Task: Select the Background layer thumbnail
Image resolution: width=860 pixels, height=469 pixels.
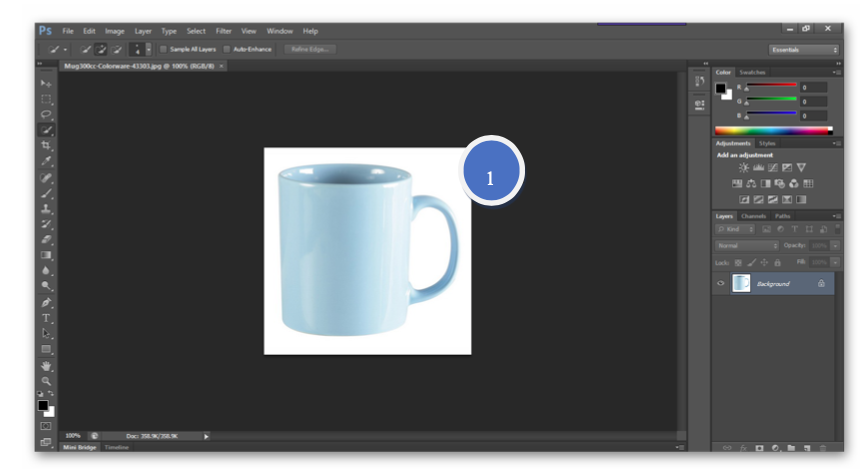Action: click(741, 284)
